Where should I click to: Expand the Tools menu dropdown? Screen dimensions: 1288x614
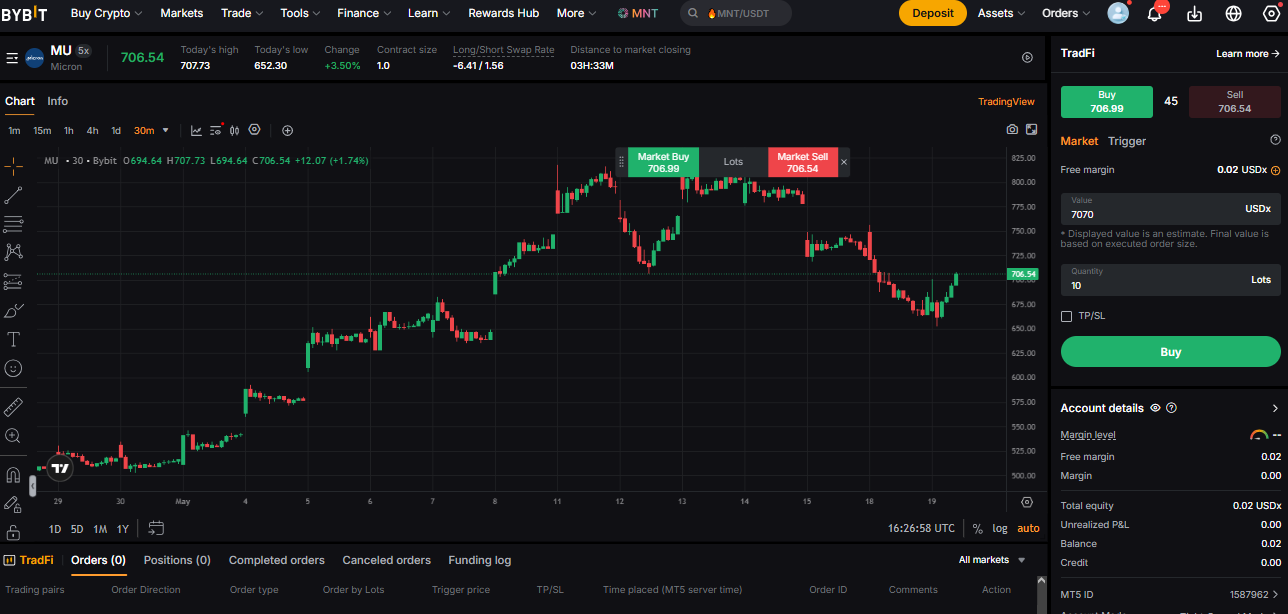click(301, 13)
